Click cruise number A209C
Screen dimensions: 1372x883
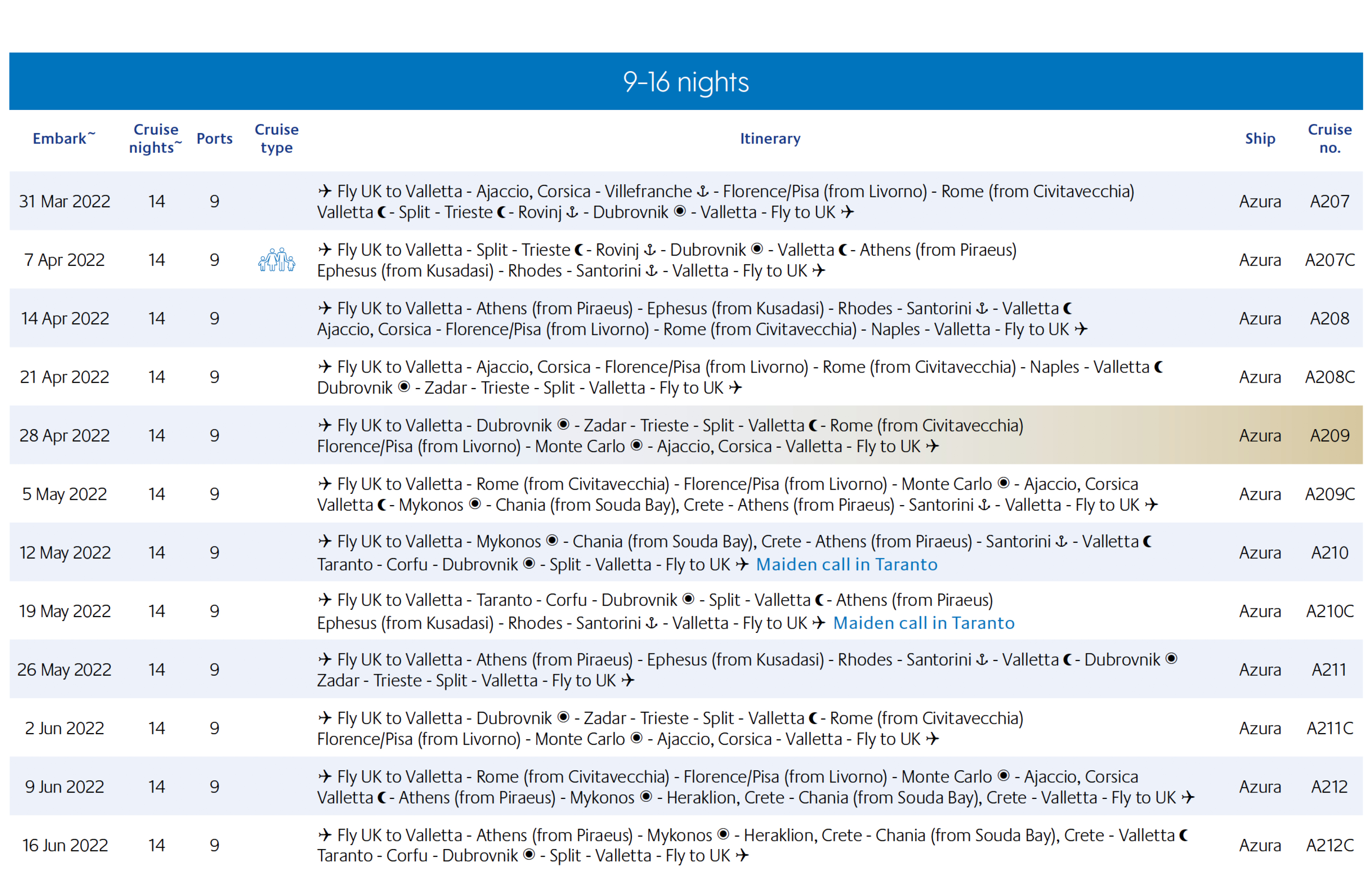(1330, 494)
